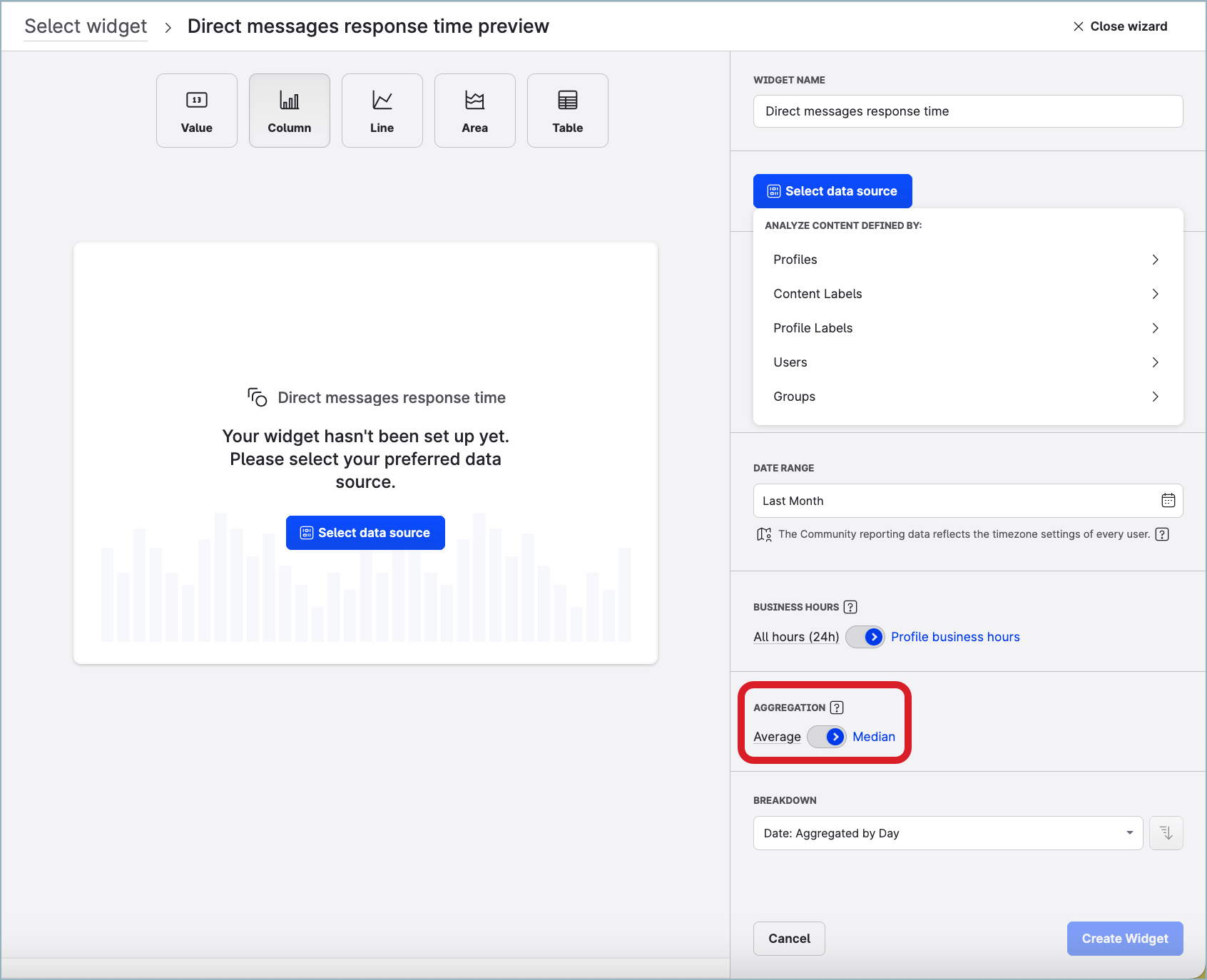Switch to Table visualization
The width and height of the screenshot is (1207, 980).
(567, 111)
